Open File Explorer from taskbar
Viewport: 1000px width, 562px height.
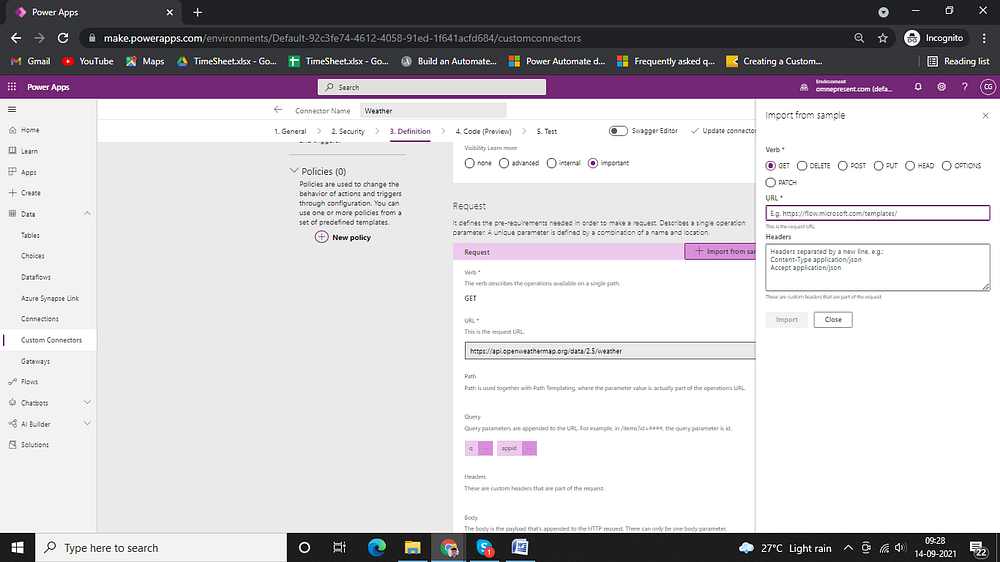tap(413, 547)
